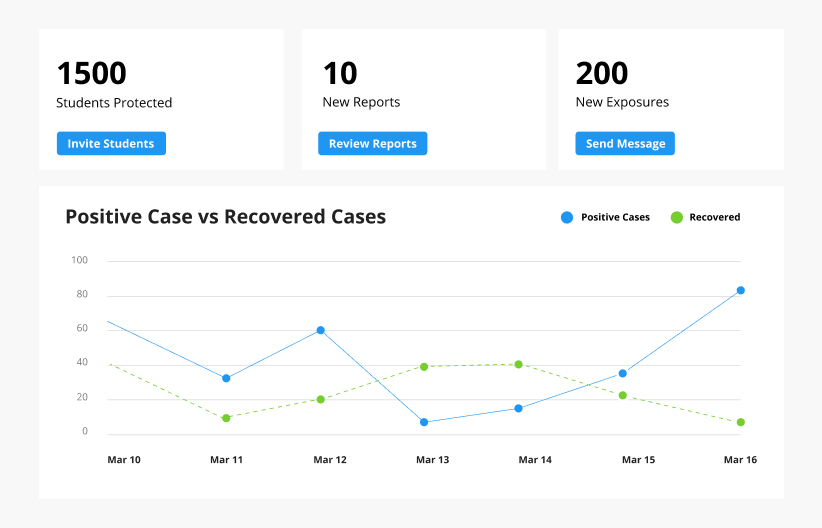Click the 1500 students count
Viewport: 822px width, 528px height.
coord(92,73)
